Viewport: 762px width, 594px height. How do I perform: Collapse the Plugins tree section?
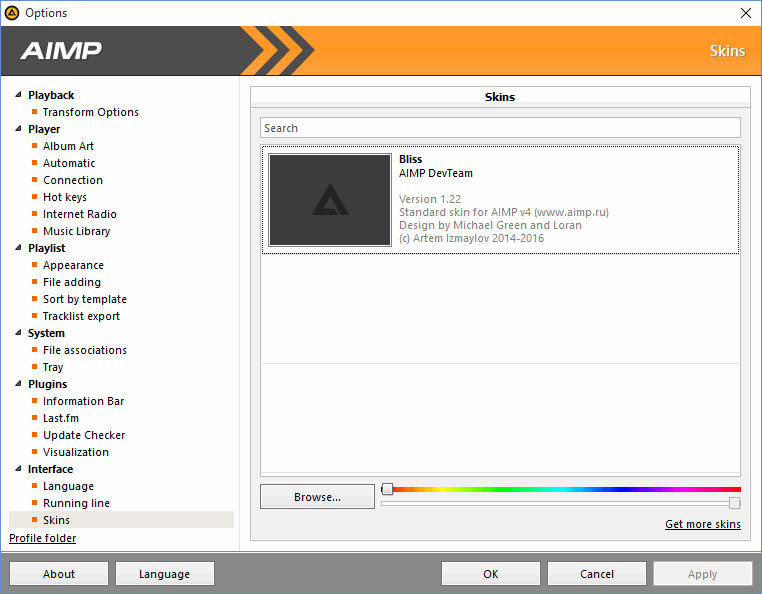click(x=17, y=384)
